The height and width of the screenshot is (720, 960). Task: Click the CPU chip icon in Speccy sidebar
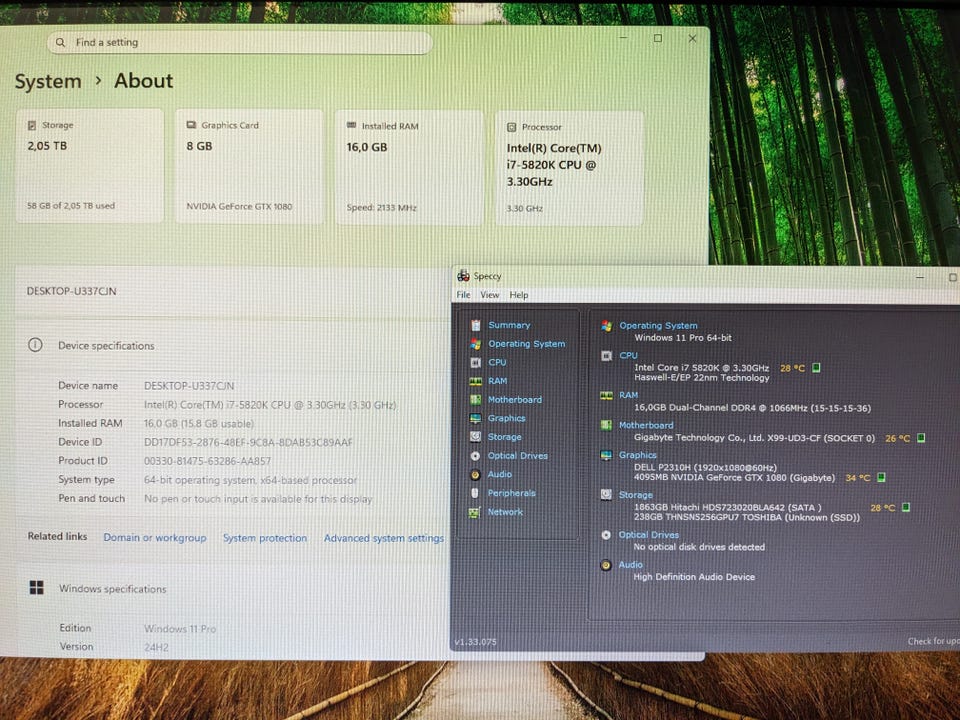coord(476,362)
